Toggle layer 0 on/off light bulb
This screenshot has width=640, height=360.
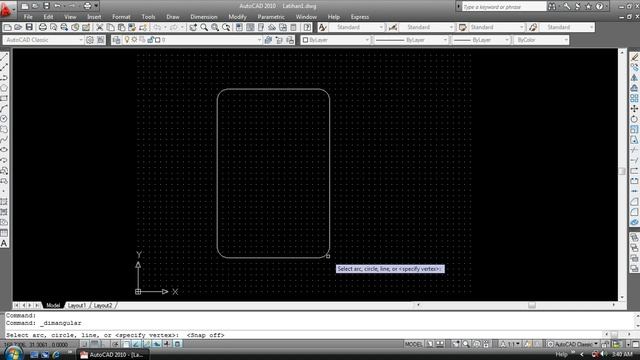pyautogui.click(x=127, y=40)
